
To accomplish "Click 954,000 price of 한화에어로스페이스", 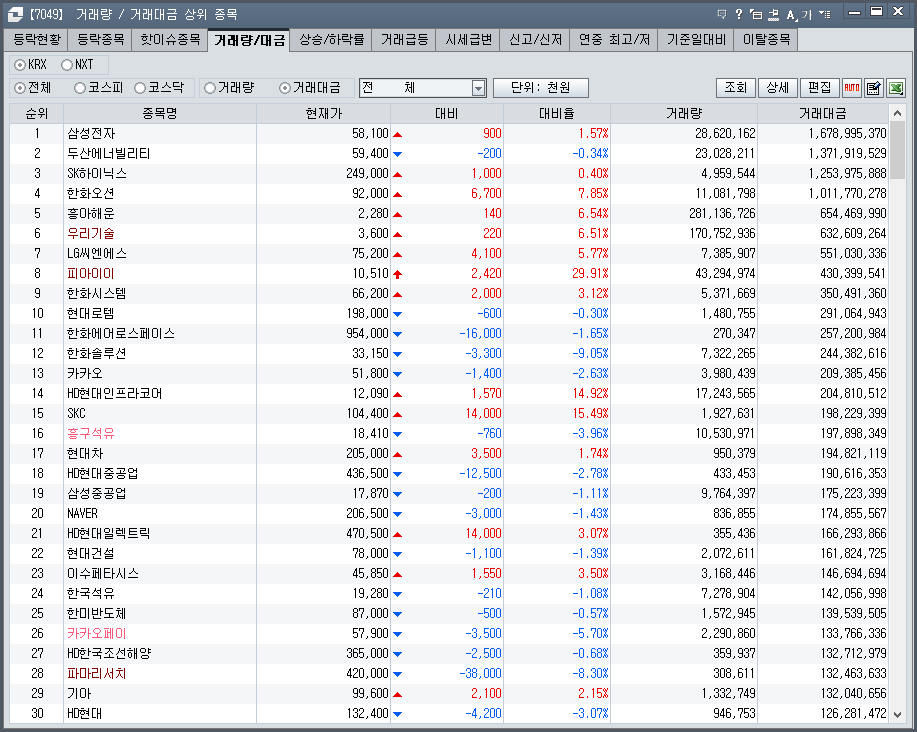I will (367, 334).
